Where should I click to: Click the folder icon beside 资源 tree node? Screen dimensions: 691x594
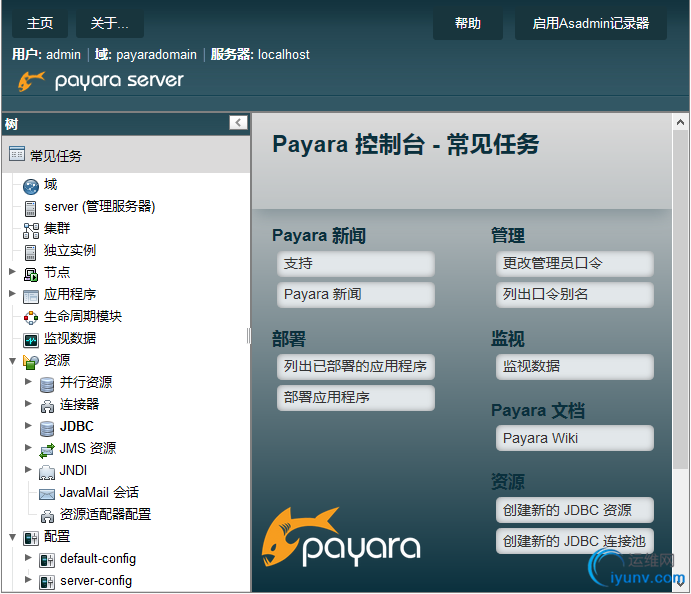(31, 362)
